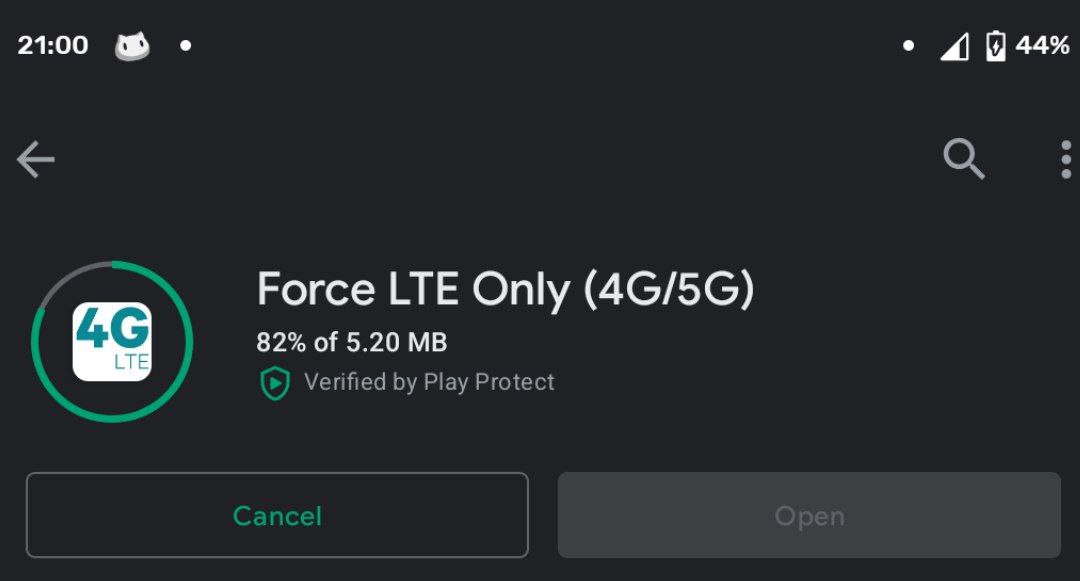This screenshot has height=581, width=1080.
Task: Open the three-dot overflow menu
Action: (x=1066, y=159)
